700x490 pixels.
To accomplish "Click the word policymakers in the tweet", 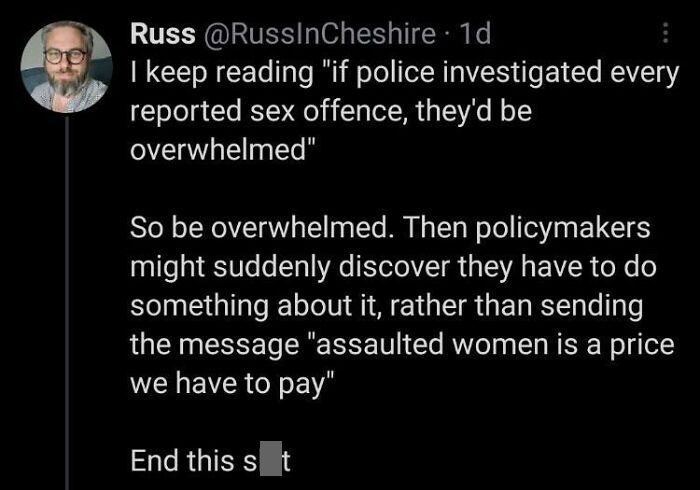I will coord(562,229).
